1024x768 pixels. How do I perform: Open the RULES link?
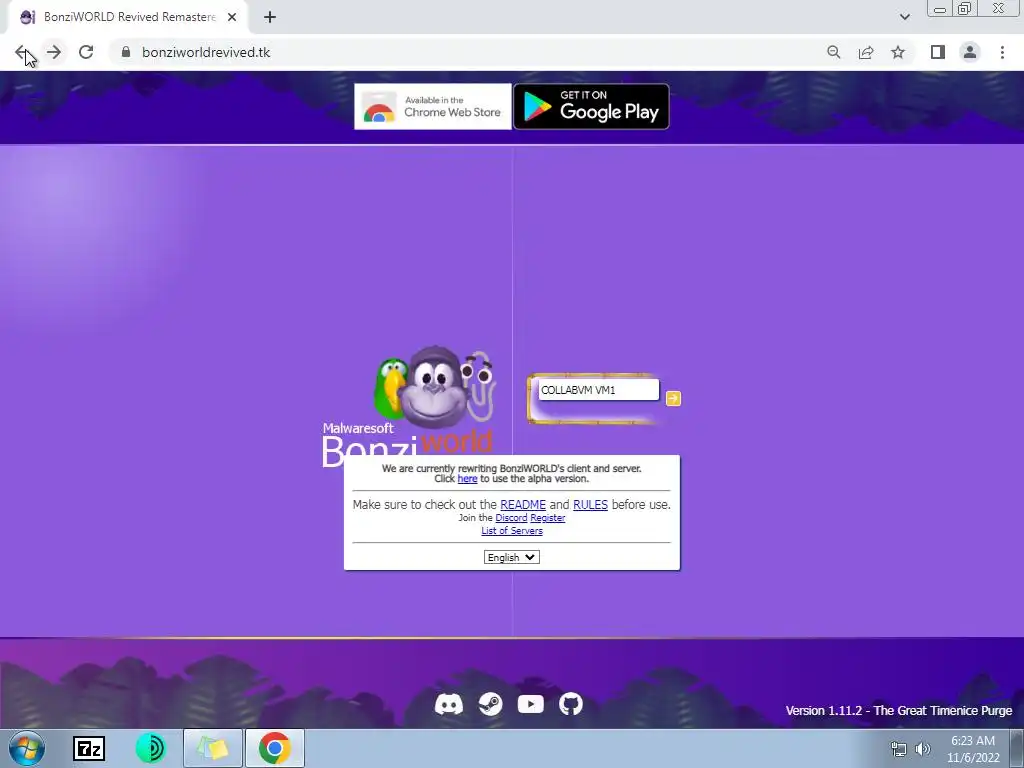[x=590, y=505]
